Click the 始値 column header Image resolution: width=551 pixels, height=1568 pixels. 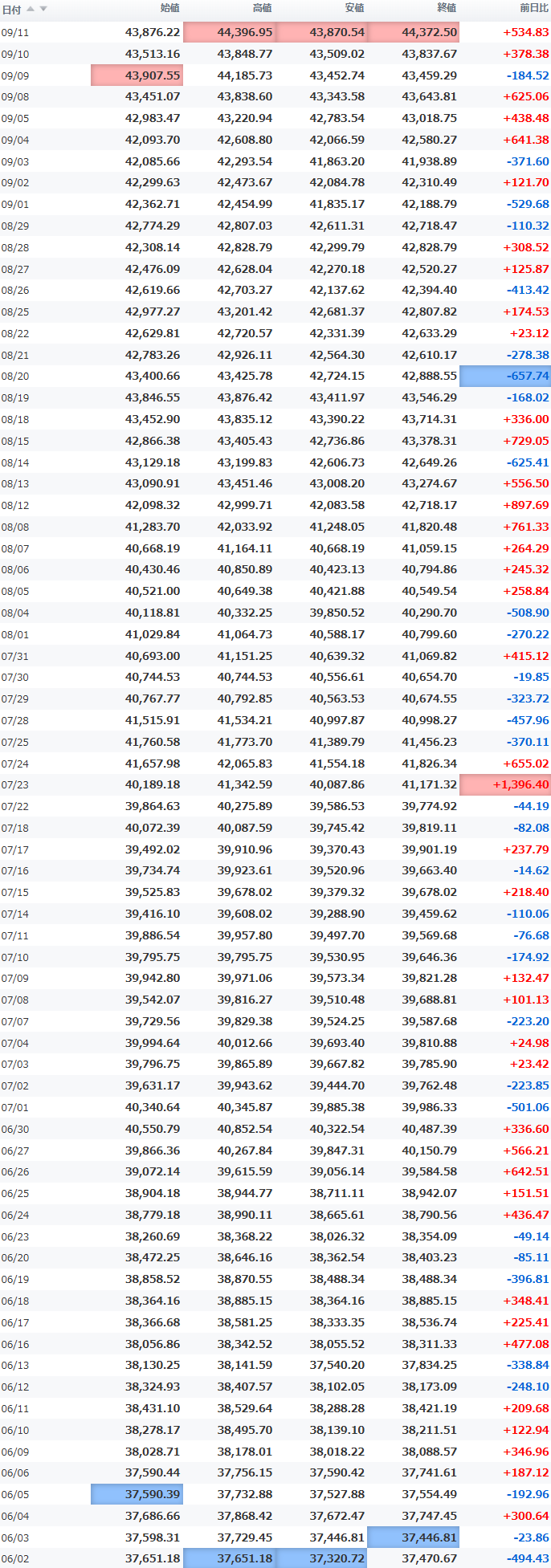(x=170, y=8)
